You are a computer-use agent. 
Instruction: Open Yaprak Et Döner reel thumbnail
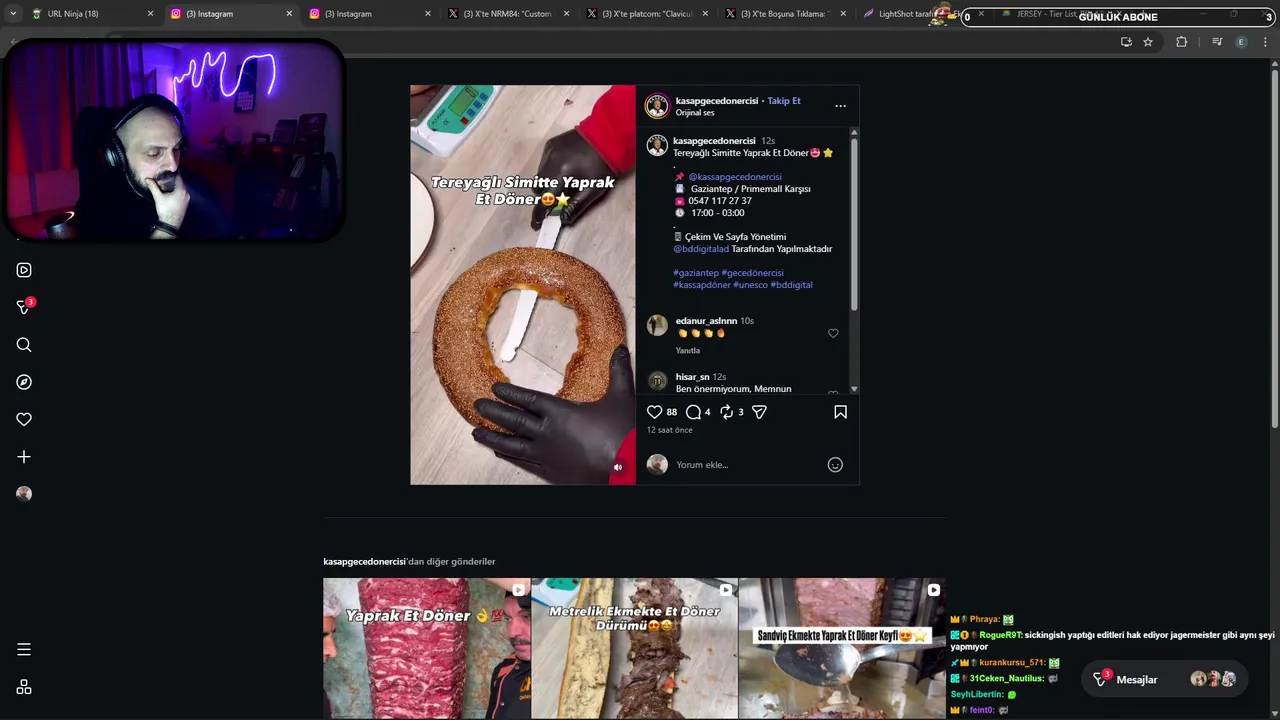427,648
